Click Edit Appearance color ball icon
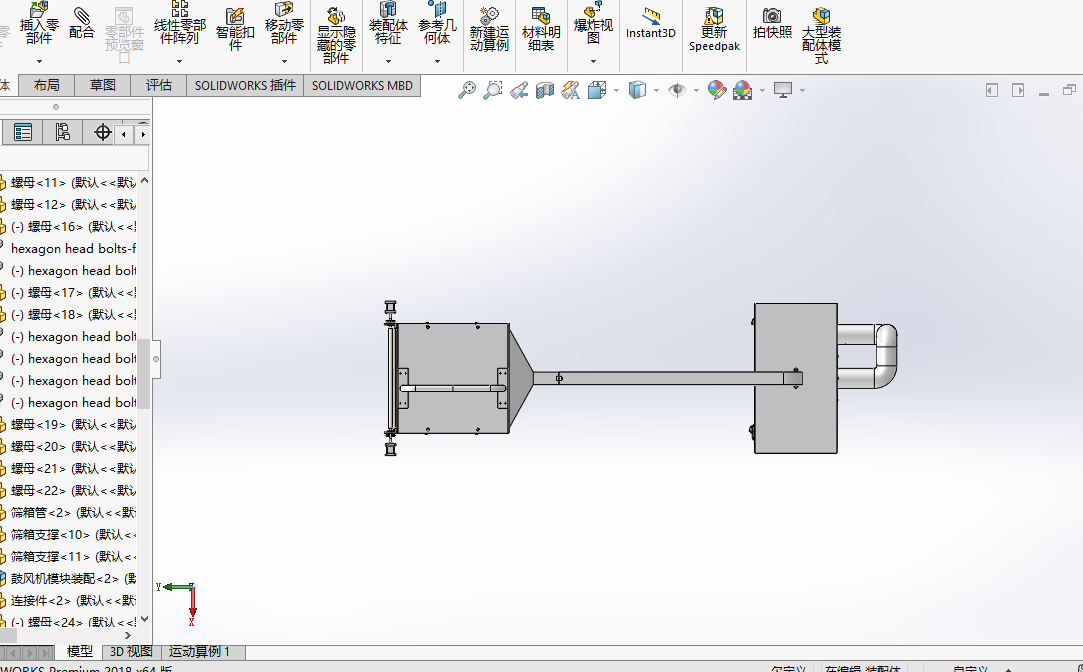Viewport: 1083px width, 672px height. tap(717, 90)
